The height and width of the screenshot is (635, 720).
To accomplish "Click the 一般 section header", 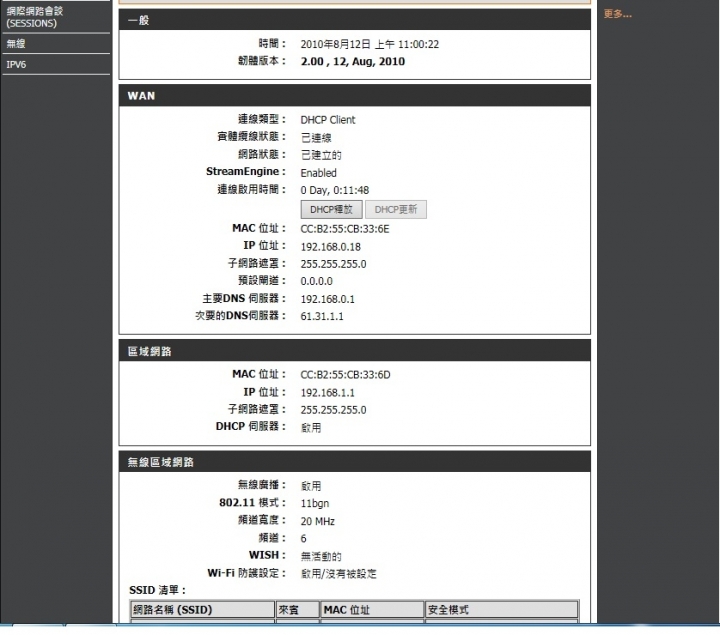I will coord(354,20).
